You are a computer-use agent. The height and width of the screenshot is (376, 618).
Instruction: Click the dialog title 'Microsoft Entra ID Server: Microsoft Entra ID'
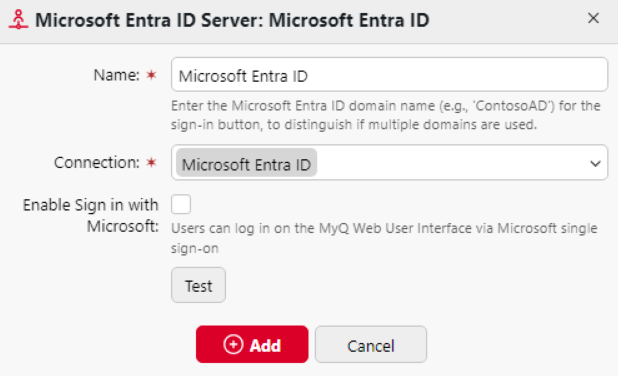click(x=232, y=20)
